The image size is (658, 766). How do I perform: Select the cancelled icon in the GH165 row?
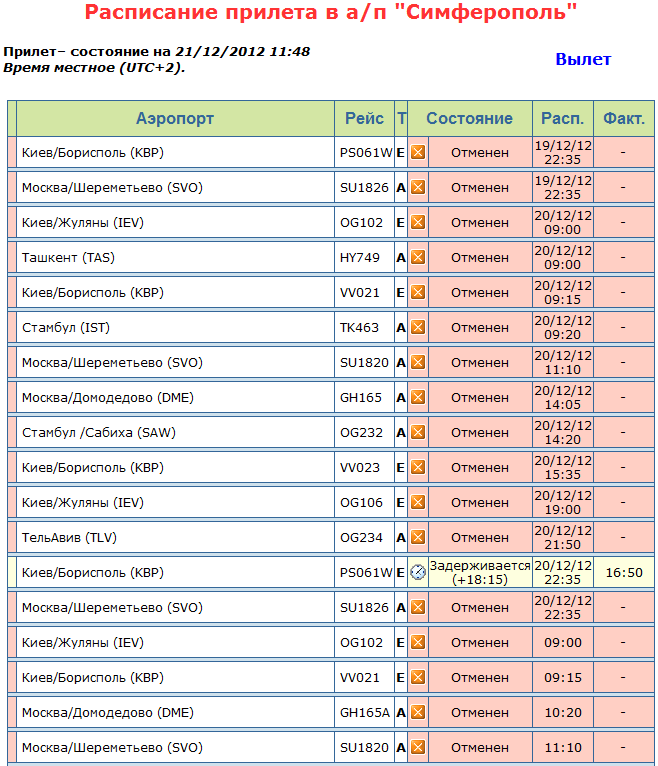418,397
